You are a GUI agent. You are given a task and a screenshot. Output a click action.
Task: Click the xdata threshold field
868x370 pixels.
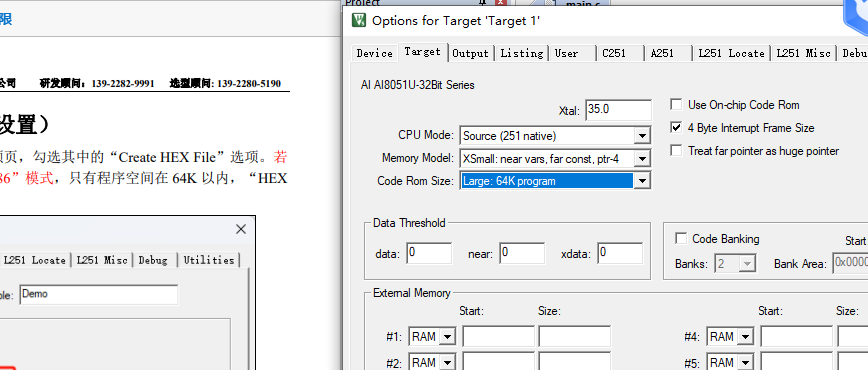point(620,253)
